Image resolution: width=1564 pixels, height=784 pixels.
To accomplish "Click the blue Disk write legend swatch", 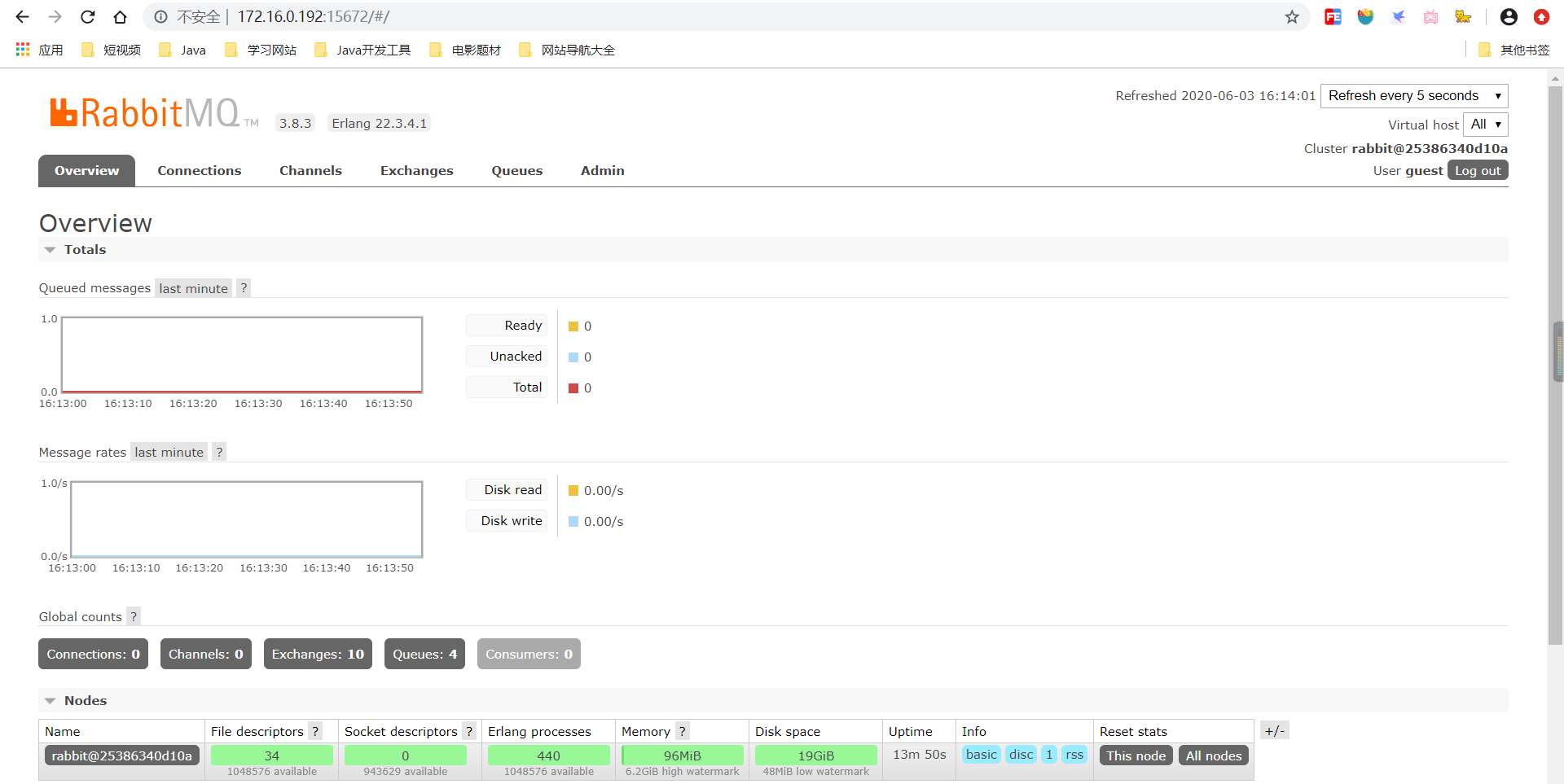I will [x=573, y=522].
